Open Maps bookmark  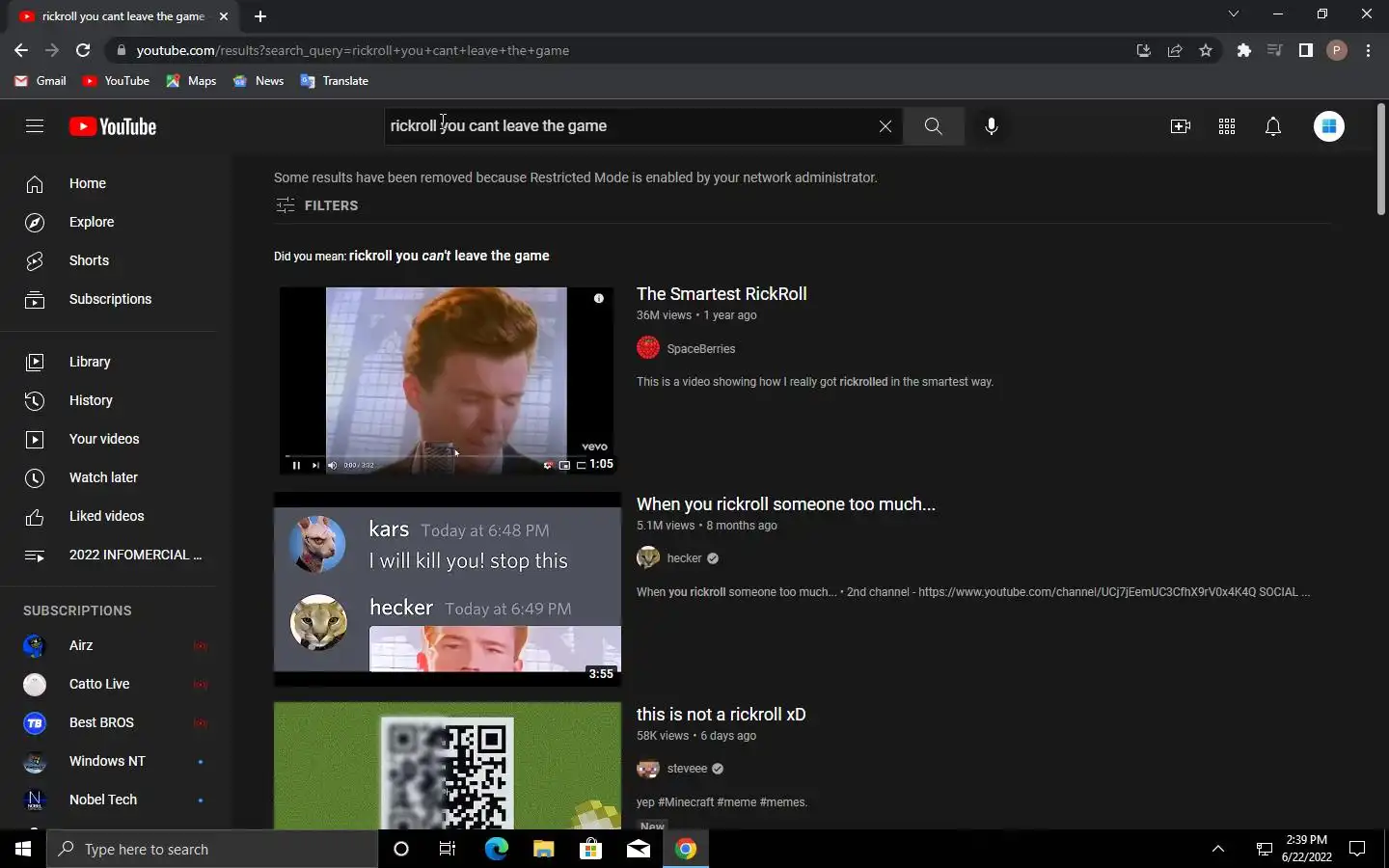[191, 81]
